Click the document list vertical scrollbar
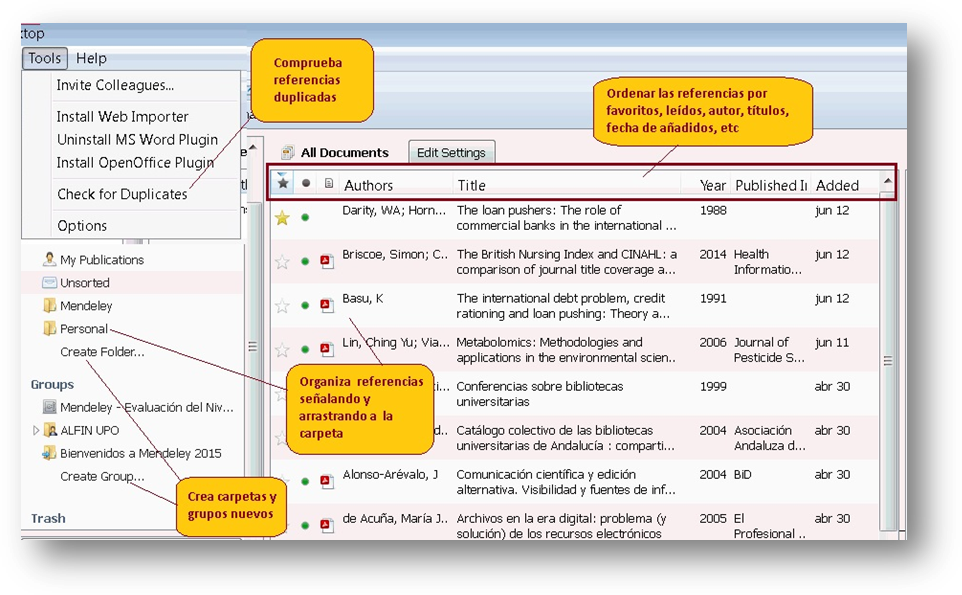 tap(887, 360)
